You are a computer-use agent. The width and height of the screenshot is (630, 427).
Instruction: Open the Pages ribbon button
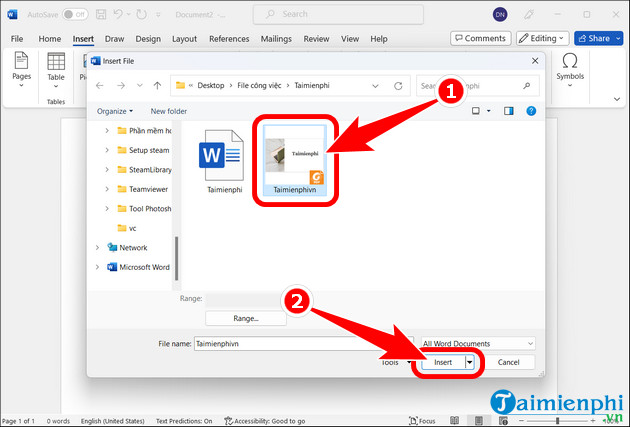click(x=21, y=70)
